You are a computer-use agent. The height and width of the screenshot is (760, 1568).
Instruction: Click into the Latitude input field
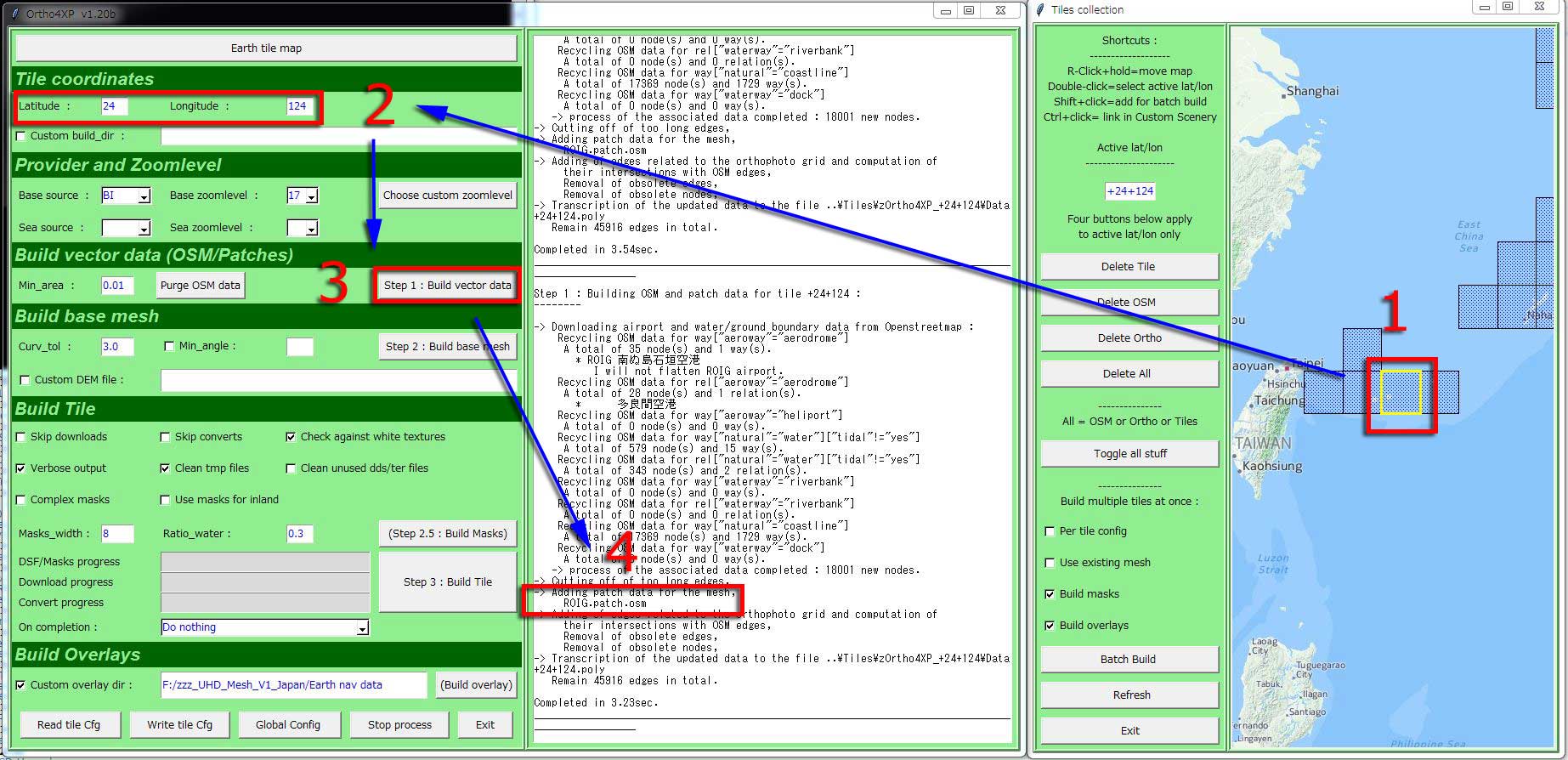click(114, 106)
